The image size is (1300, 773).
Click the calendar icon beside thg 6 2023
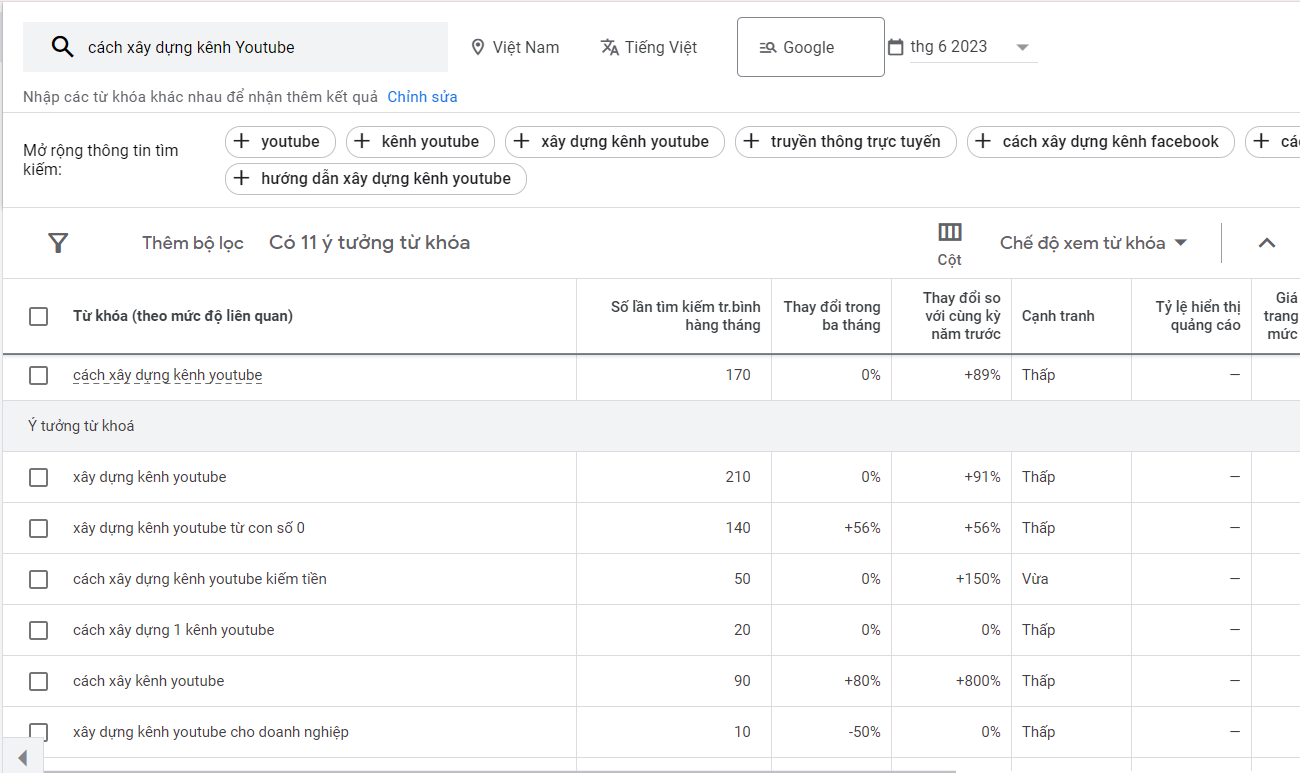[x=895, y=47]
